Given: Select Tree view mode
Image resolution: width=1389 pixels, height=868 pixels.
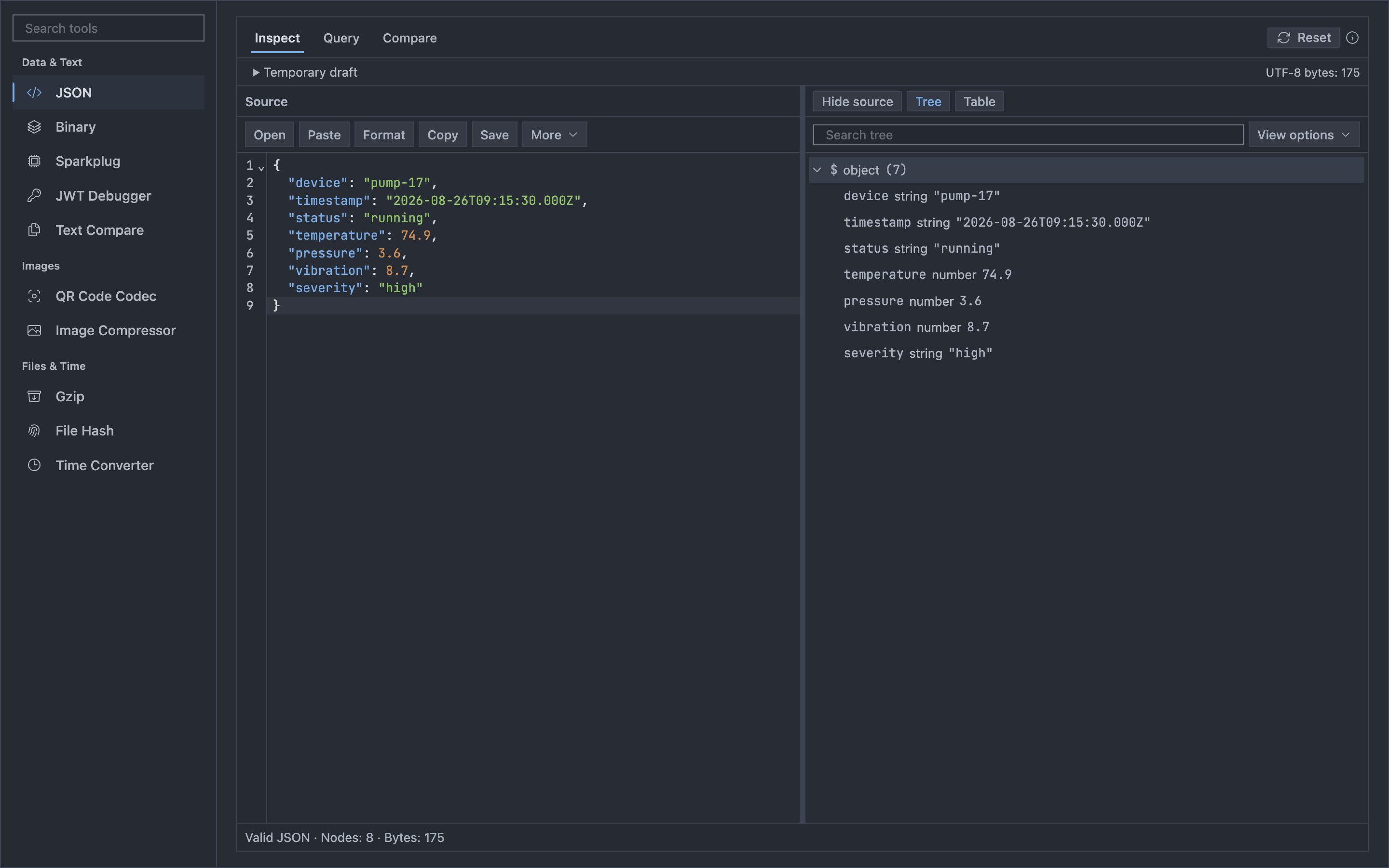Looking at the screenshot, I should point(928,102).
